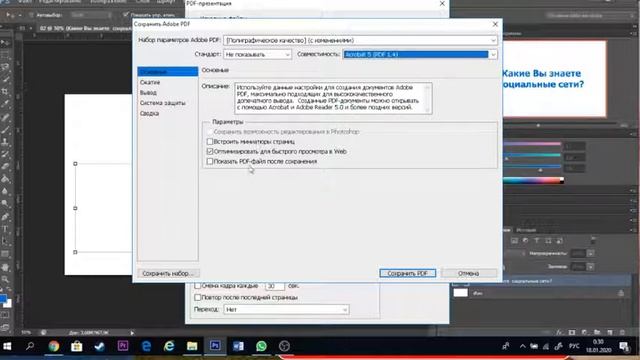This screenshot has width=640, height=360.
Task: Click the seconds input field showing 30
Action: [x=275, y=286]
